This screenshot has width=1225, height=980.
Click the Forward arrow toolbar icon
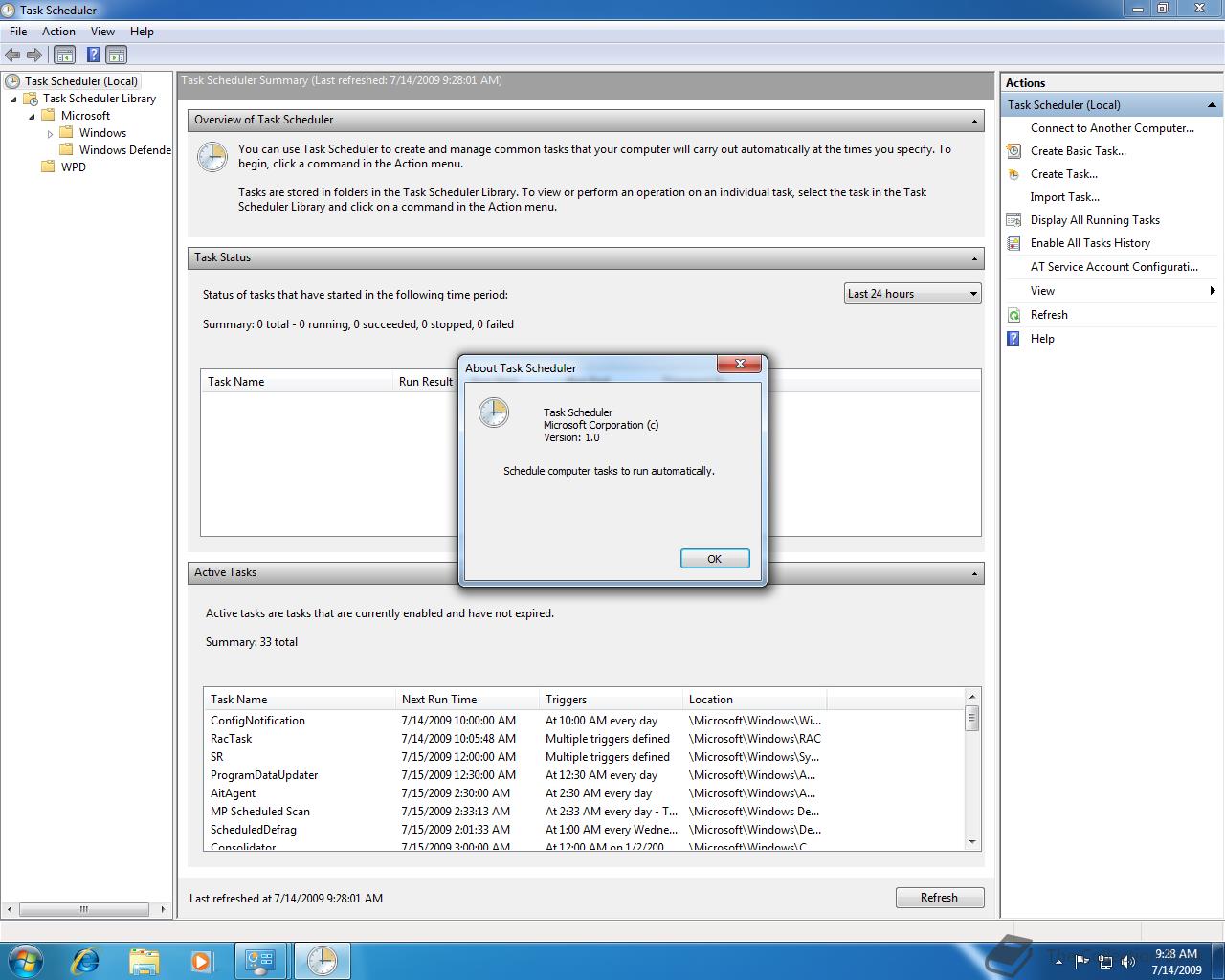coord(34,56)
